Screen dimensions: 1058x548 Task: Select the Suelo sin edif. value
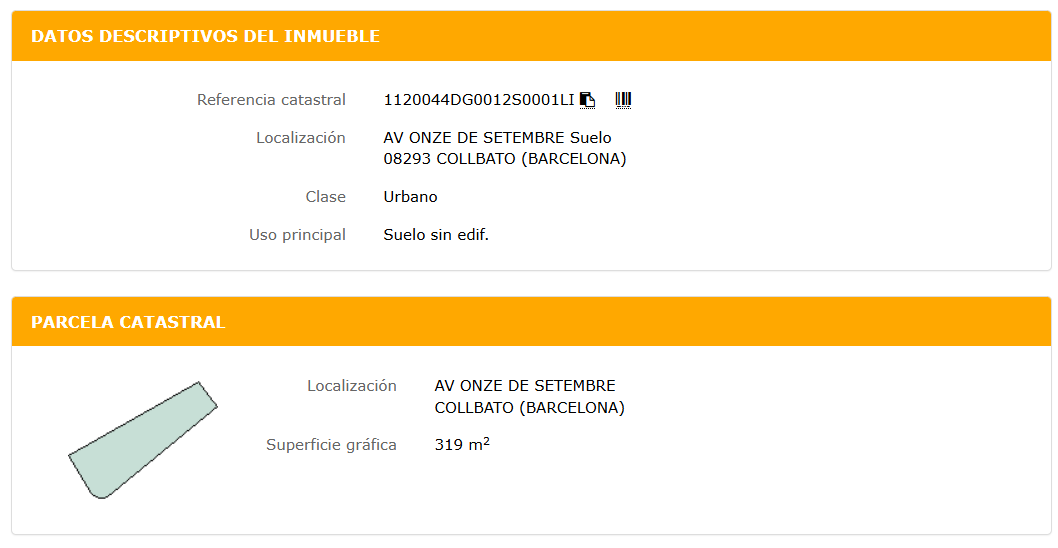[x=436, y=235]
